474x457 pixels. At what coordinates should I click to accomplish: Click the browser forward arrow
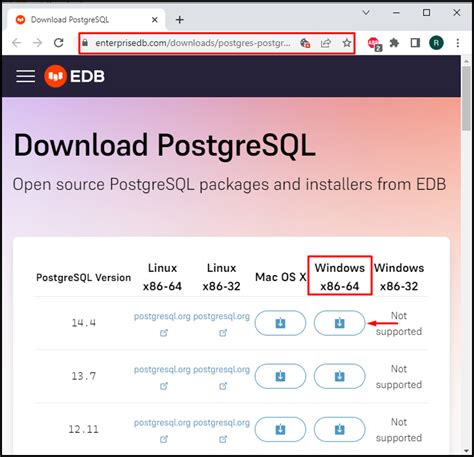point(37,43)
